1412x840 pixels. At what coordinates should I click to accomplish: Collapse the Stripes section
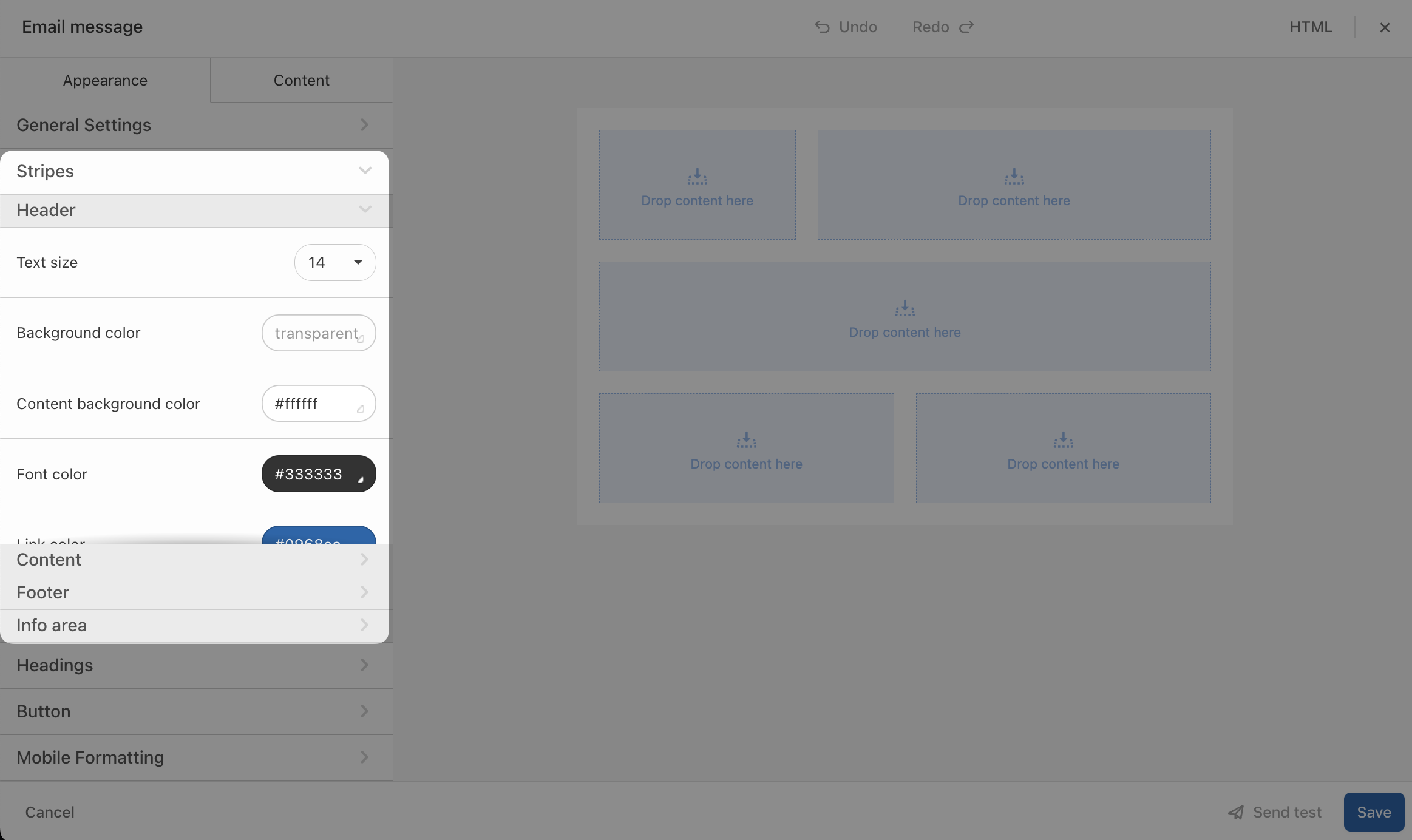tap(364, 171)
